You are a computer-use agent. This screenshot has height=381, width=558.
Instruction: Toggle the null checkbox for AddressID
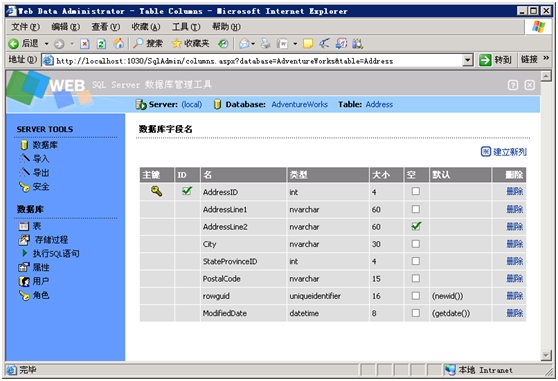[x=415, y=191]
